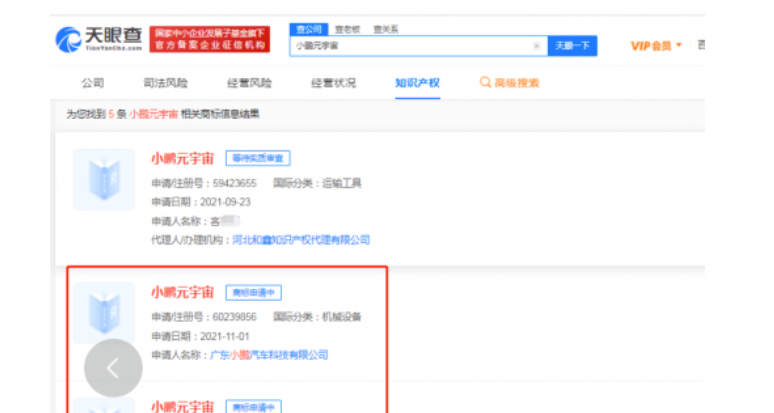Open the 公司 tab

(x=93, y=83)
